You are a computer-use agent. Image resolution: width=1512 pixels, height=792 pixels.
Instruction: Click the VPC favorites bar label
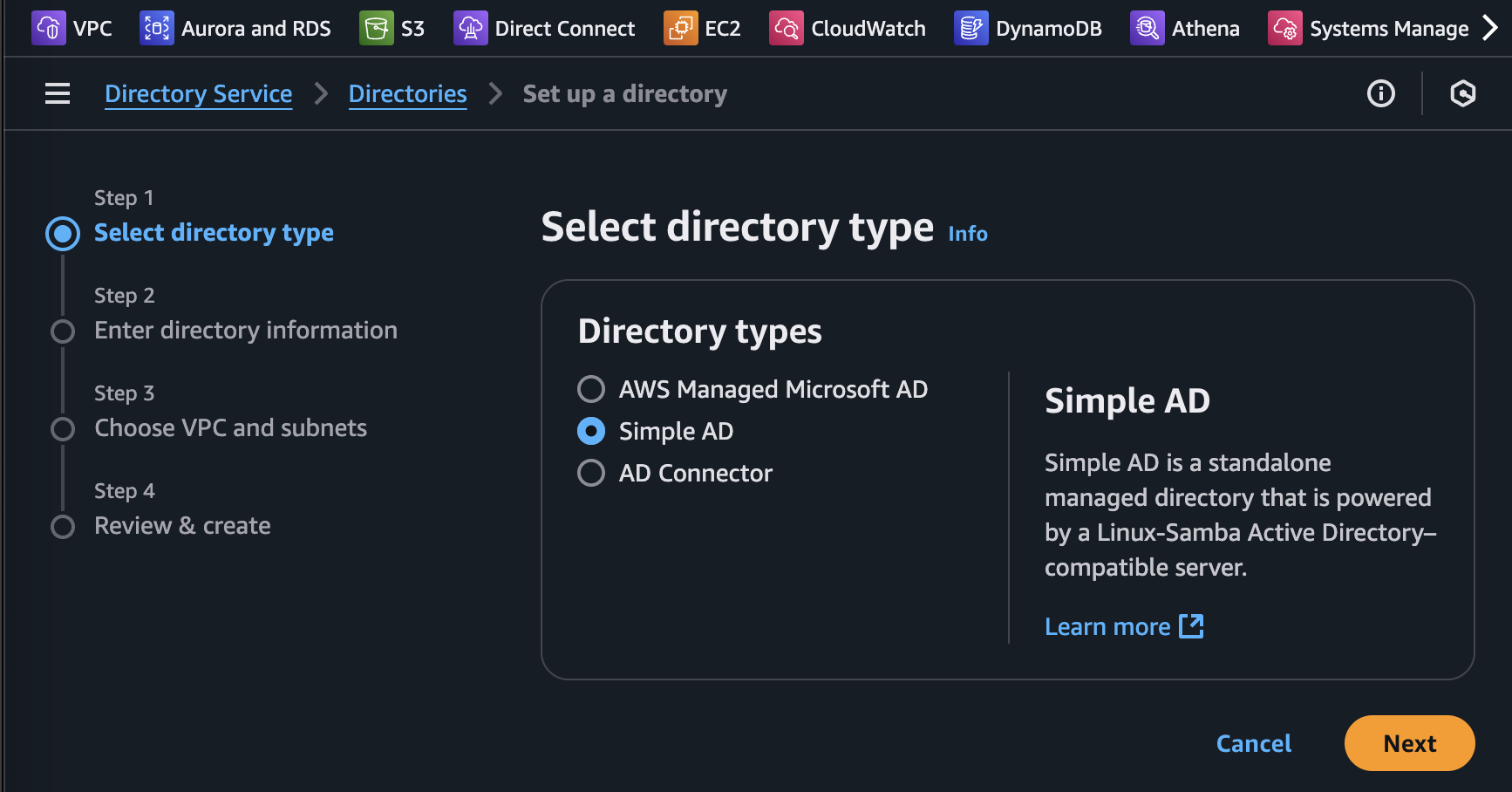(x=92, y=29)
